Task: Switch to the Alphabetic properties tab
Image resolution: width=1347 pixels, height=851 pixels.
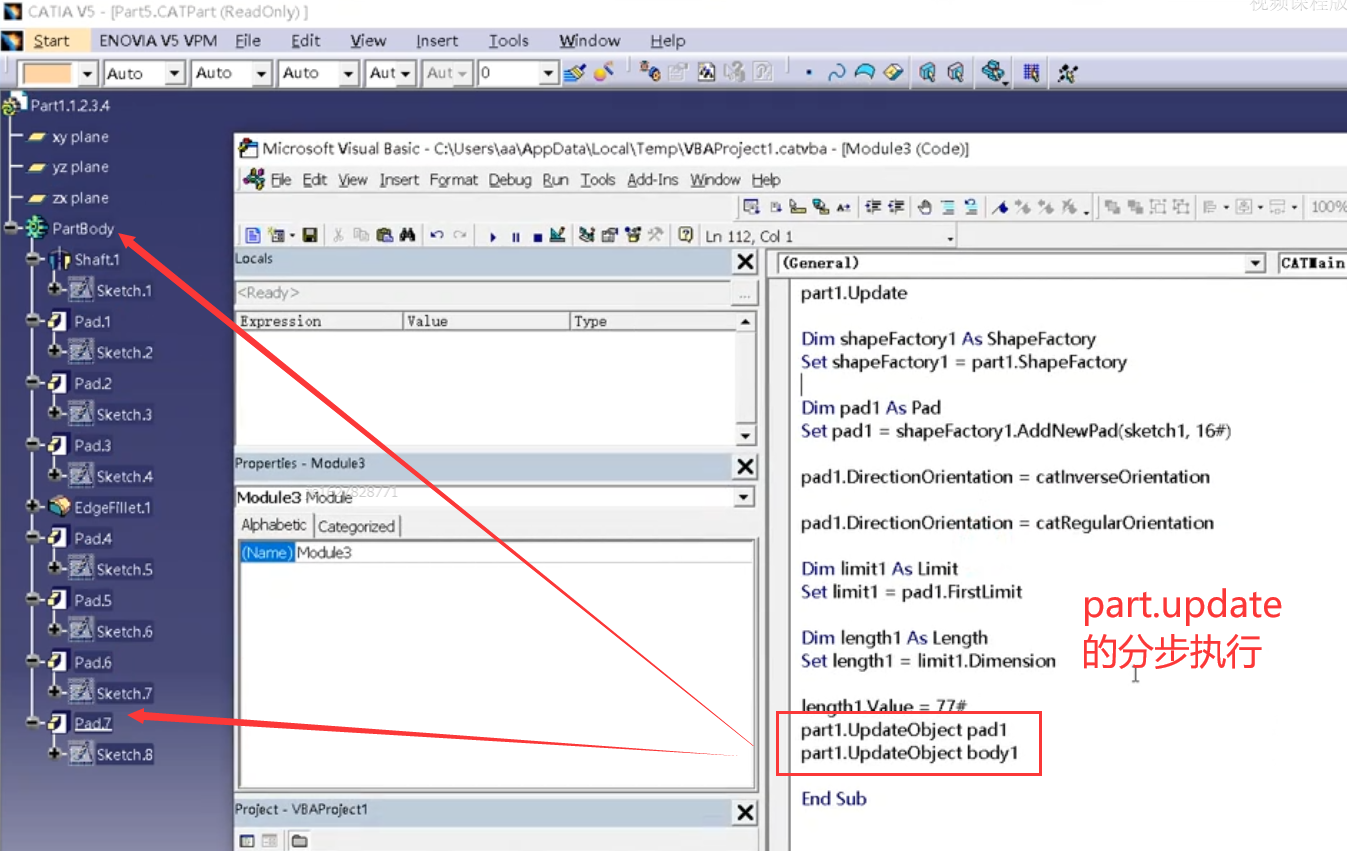Action: [274, 525]
